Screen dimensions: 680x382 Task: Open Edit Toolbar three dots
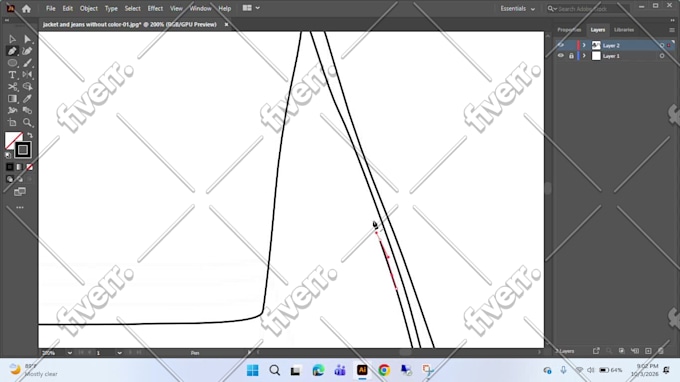[x=20, y=208]
